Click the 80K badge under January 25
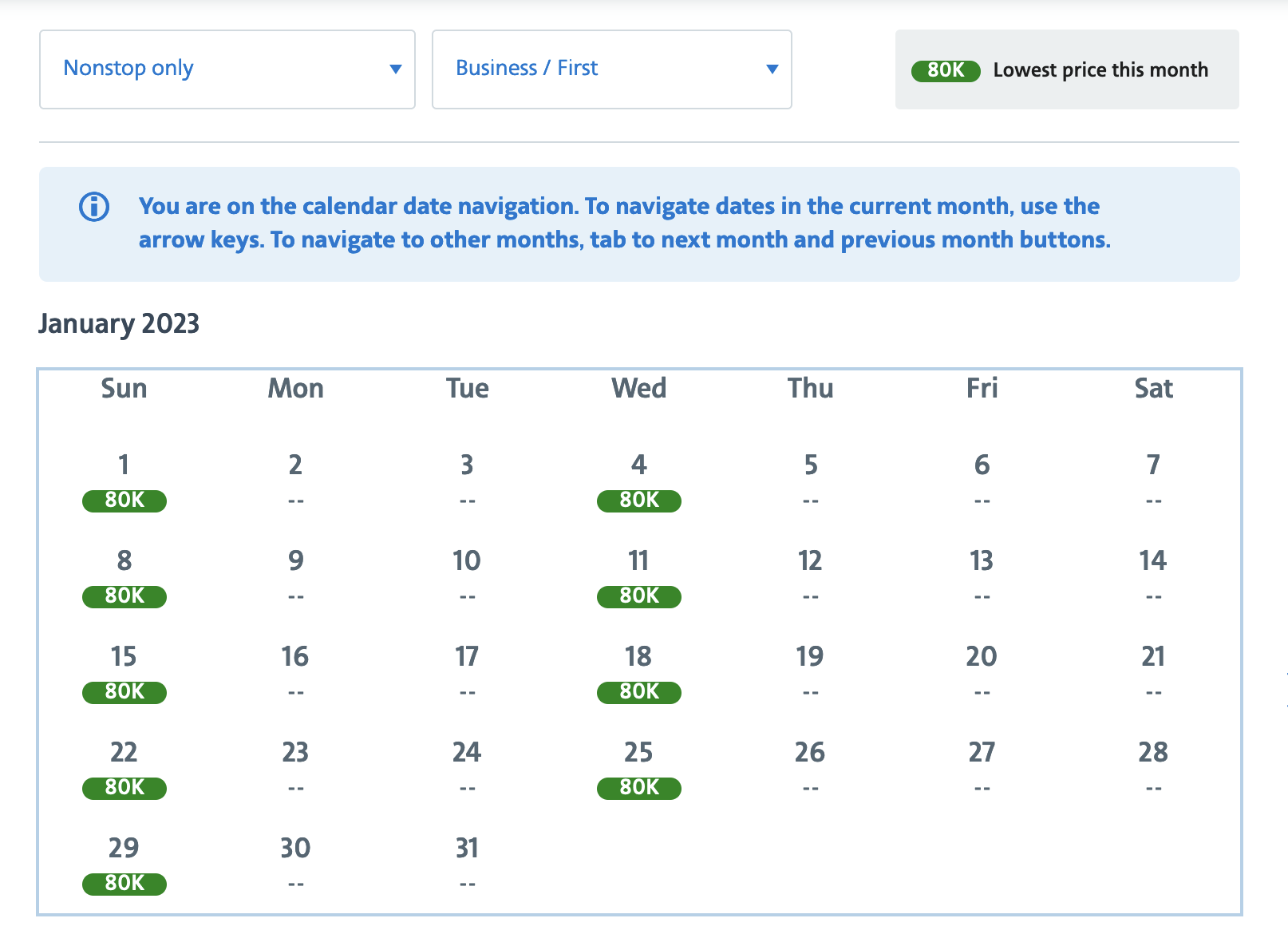The width and height of the screenshot is (1288, 934). 638,788
